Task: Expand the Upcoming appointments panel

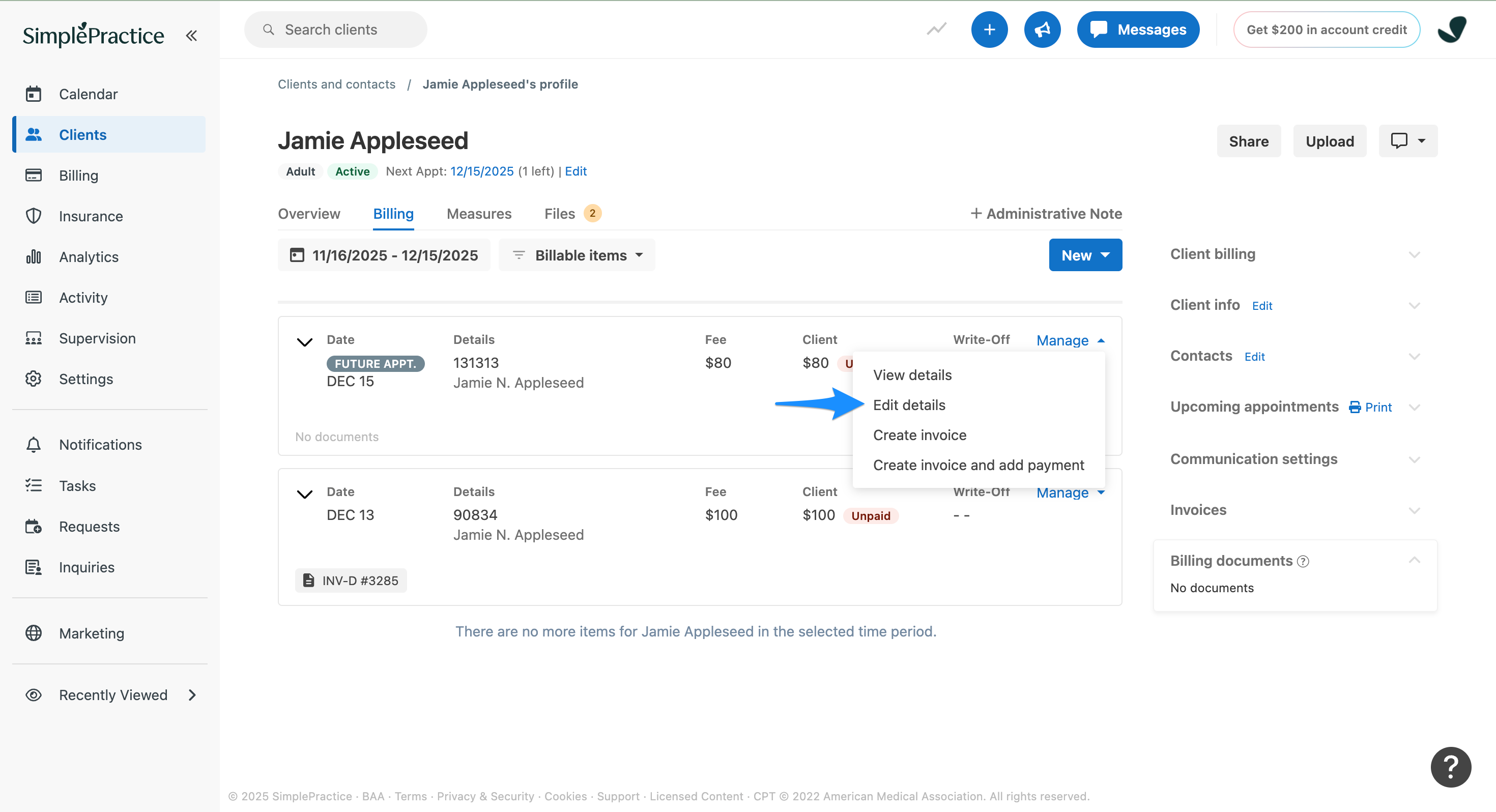Action: 1414,407
